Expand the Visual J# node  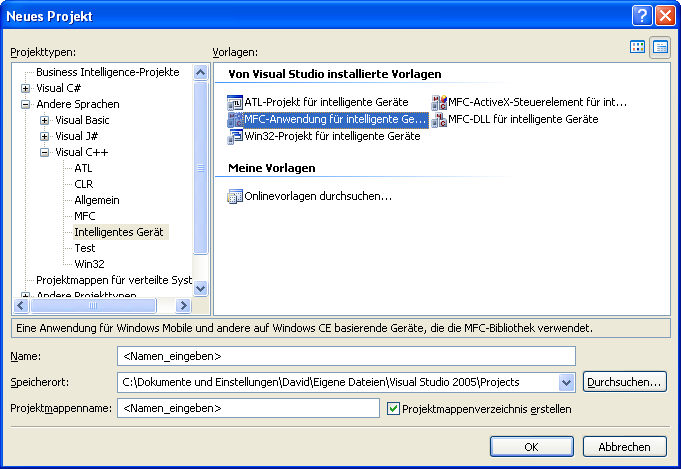[x=44, y=136]
